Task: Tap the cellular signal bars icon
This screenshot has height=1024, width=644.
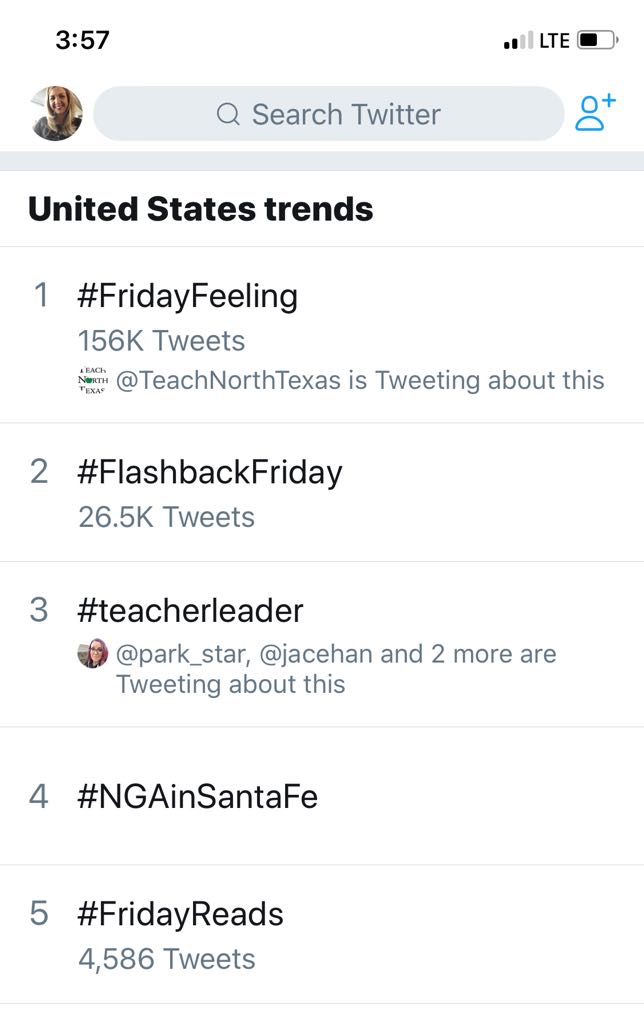Action: pyautogui.click(x=519, y=42)
